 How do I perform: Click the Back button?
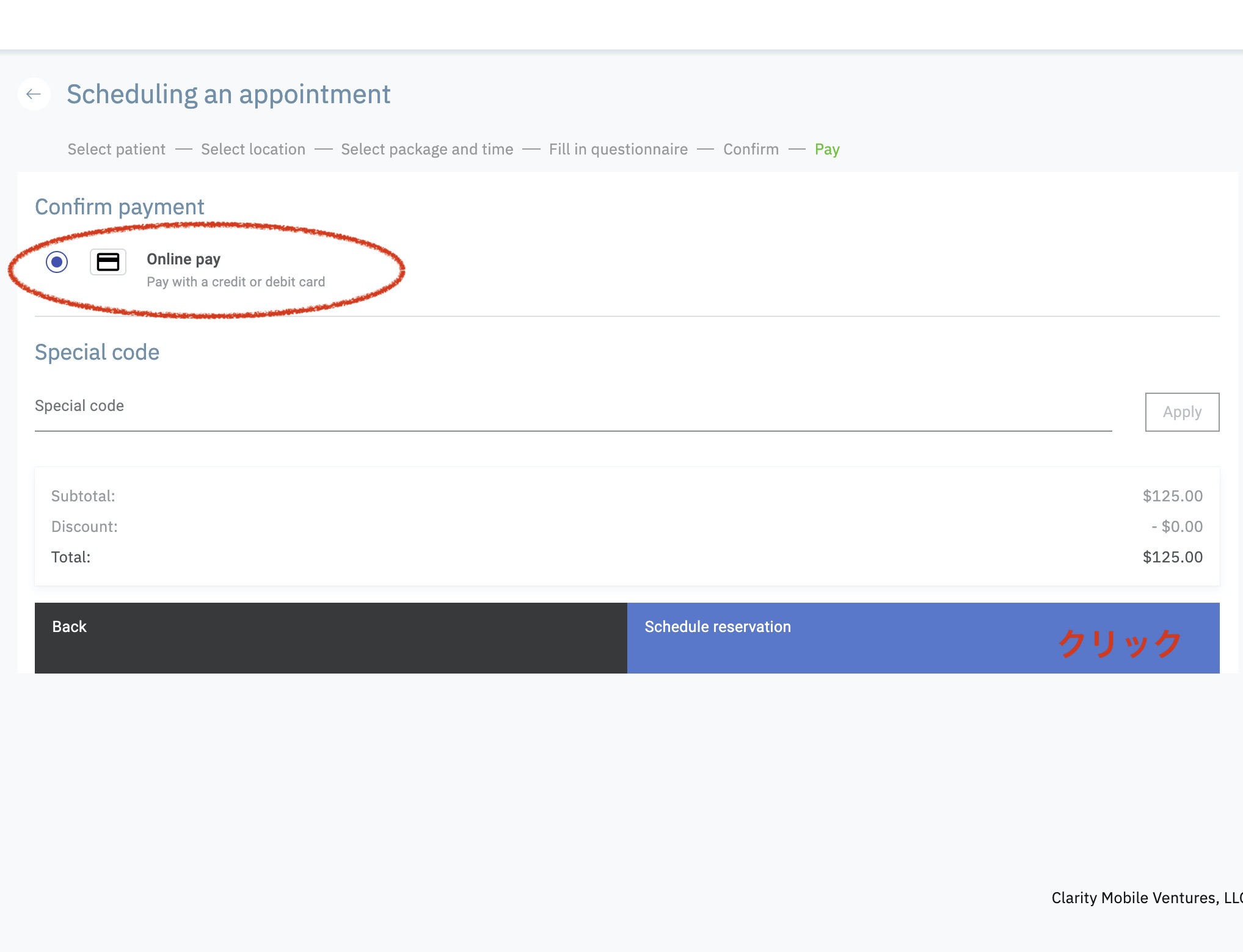pyautogui.click(x=330, y=638)
